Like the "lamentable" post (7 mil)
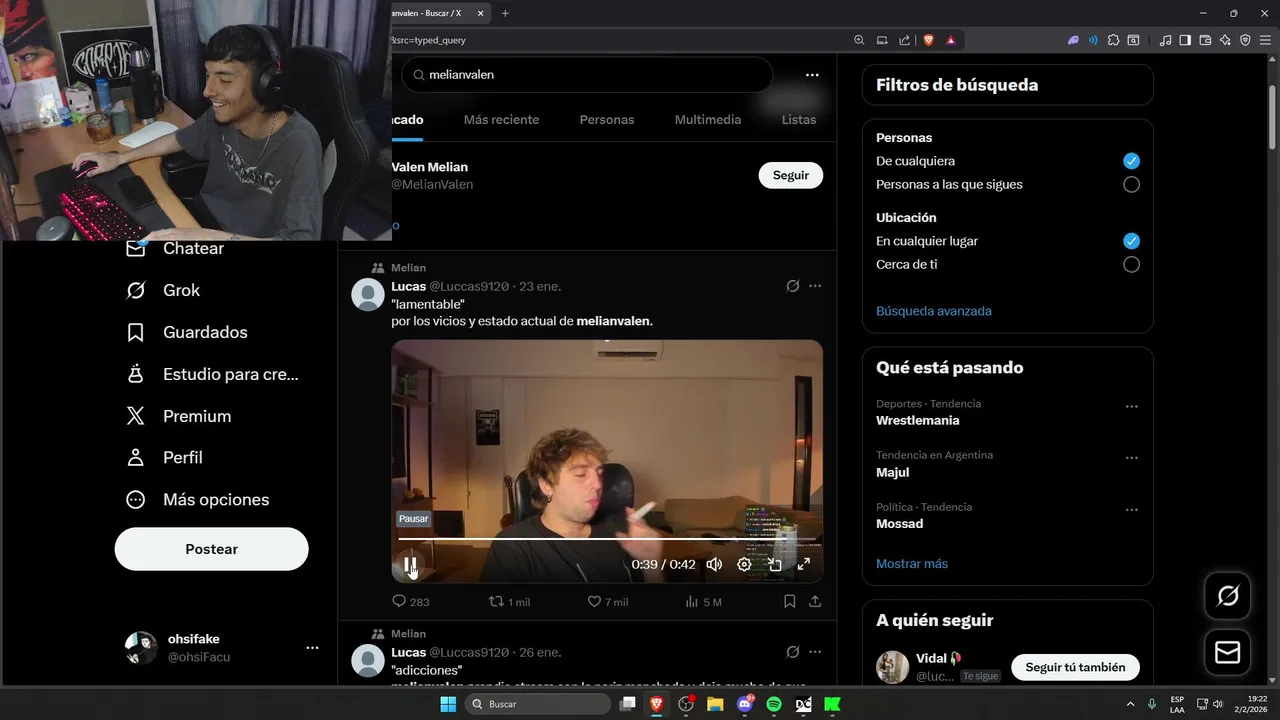The width and height of the screenshot is (1280, 720). click(607, 601)
